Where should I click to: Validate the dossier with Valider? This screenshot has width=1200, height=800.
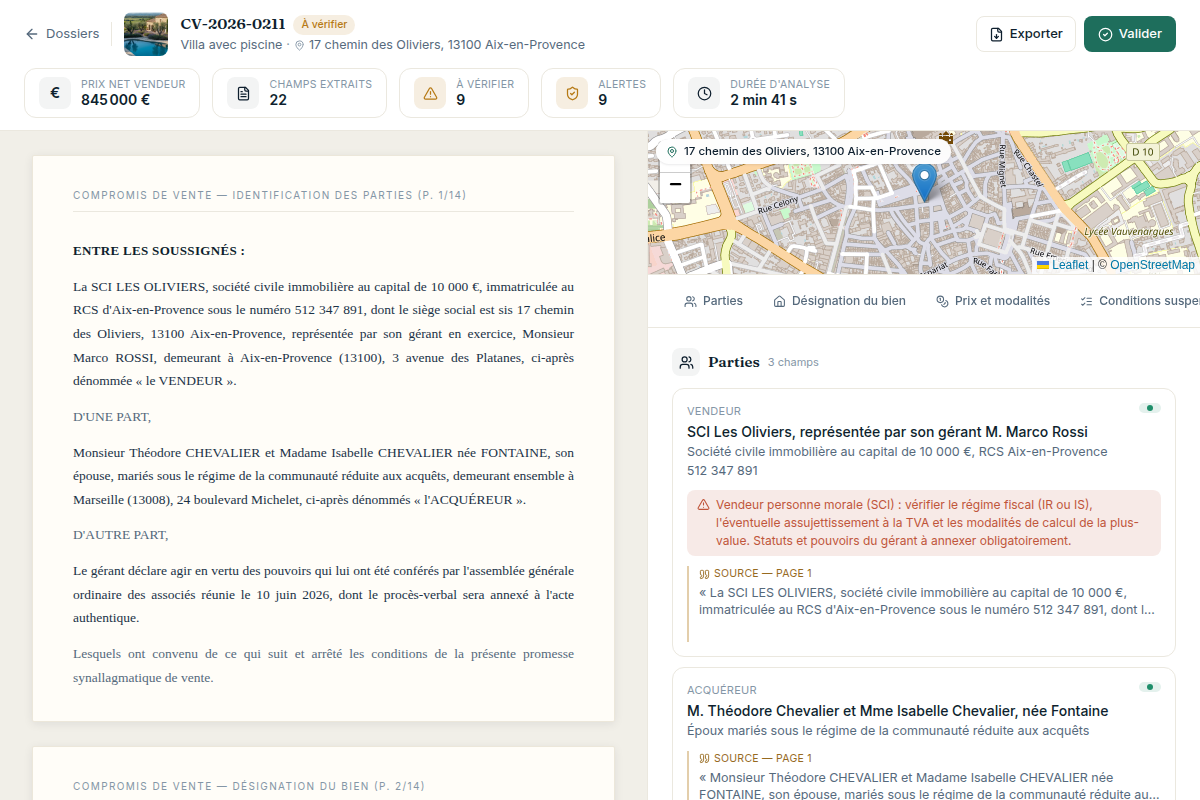tap(1130, 34)
